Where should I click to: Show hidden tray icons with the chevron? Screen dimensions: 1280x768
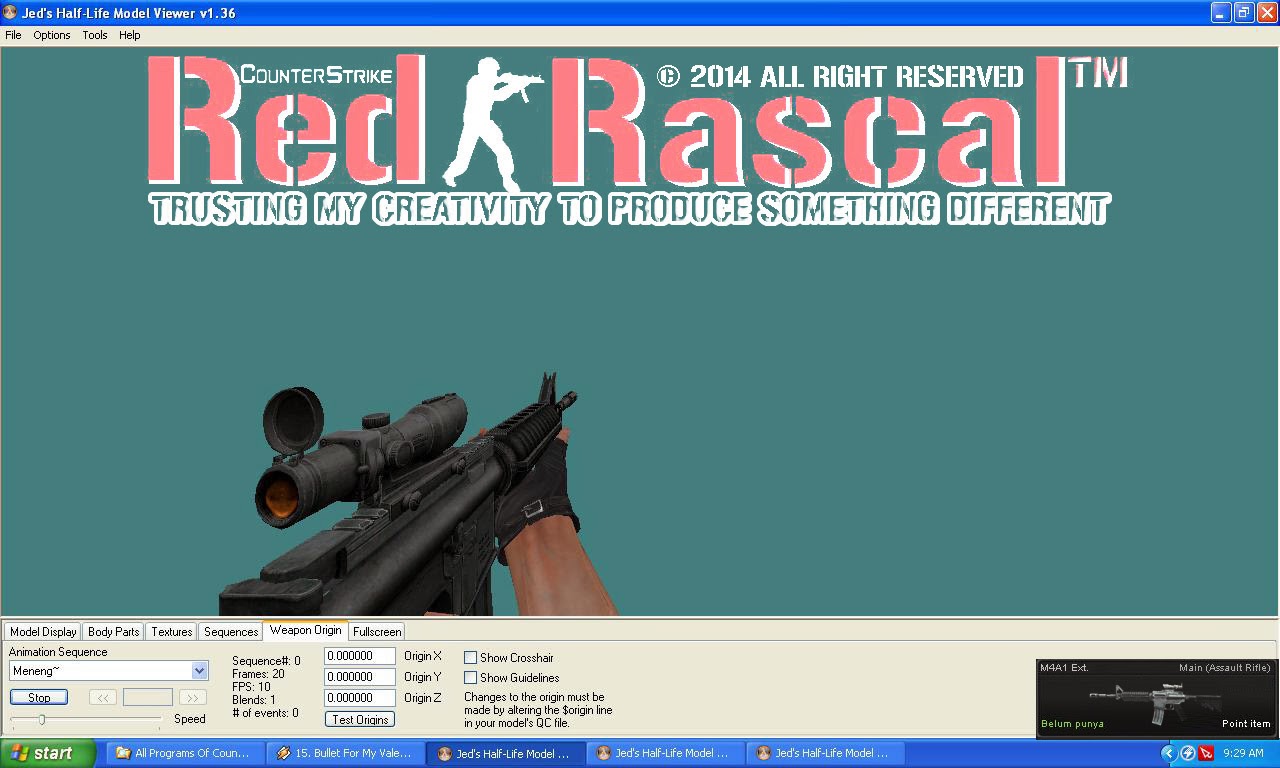tap(1168, 753)
